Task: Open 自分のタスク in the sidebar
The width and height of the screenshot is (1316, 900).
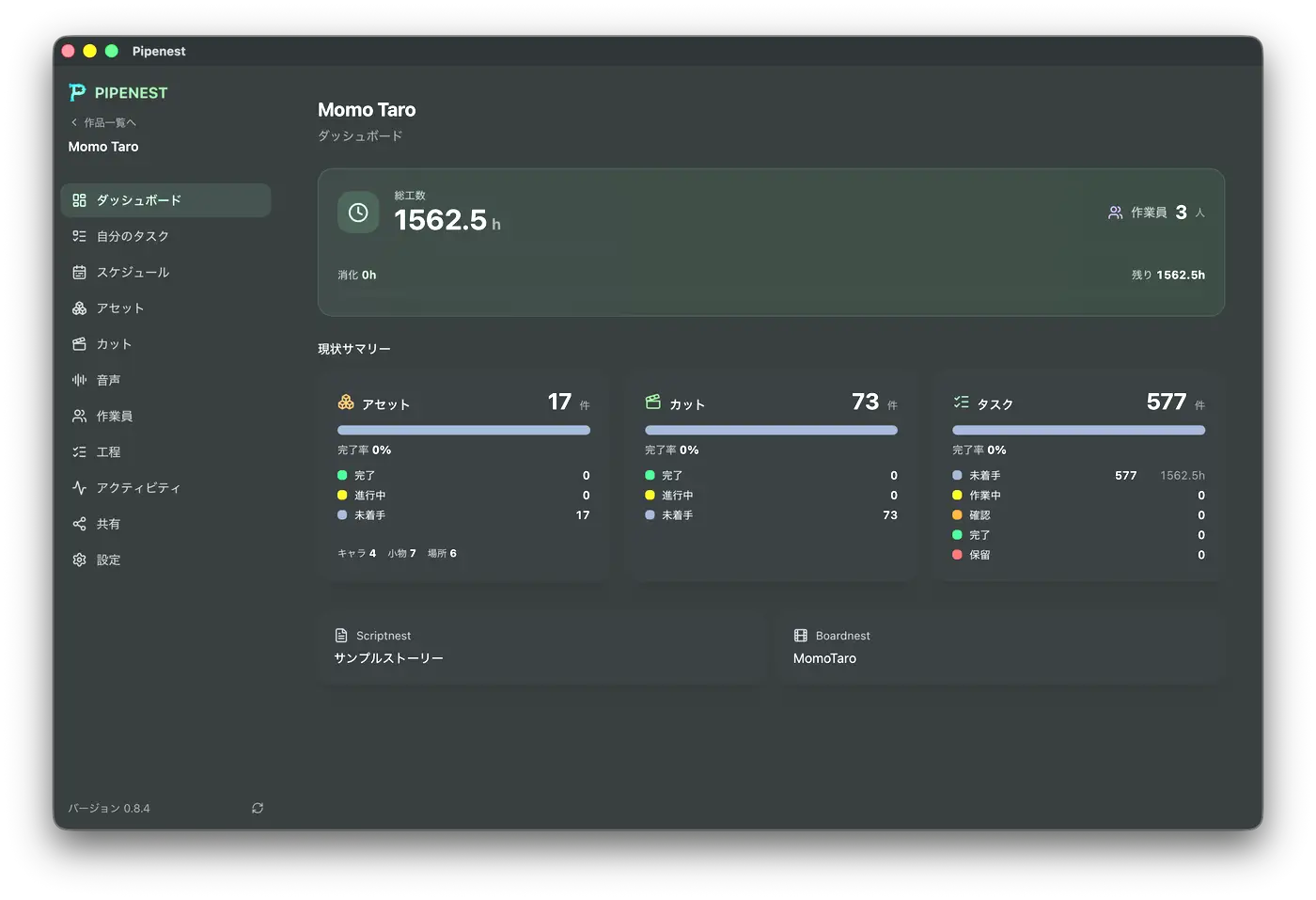Action: (165, 236)
